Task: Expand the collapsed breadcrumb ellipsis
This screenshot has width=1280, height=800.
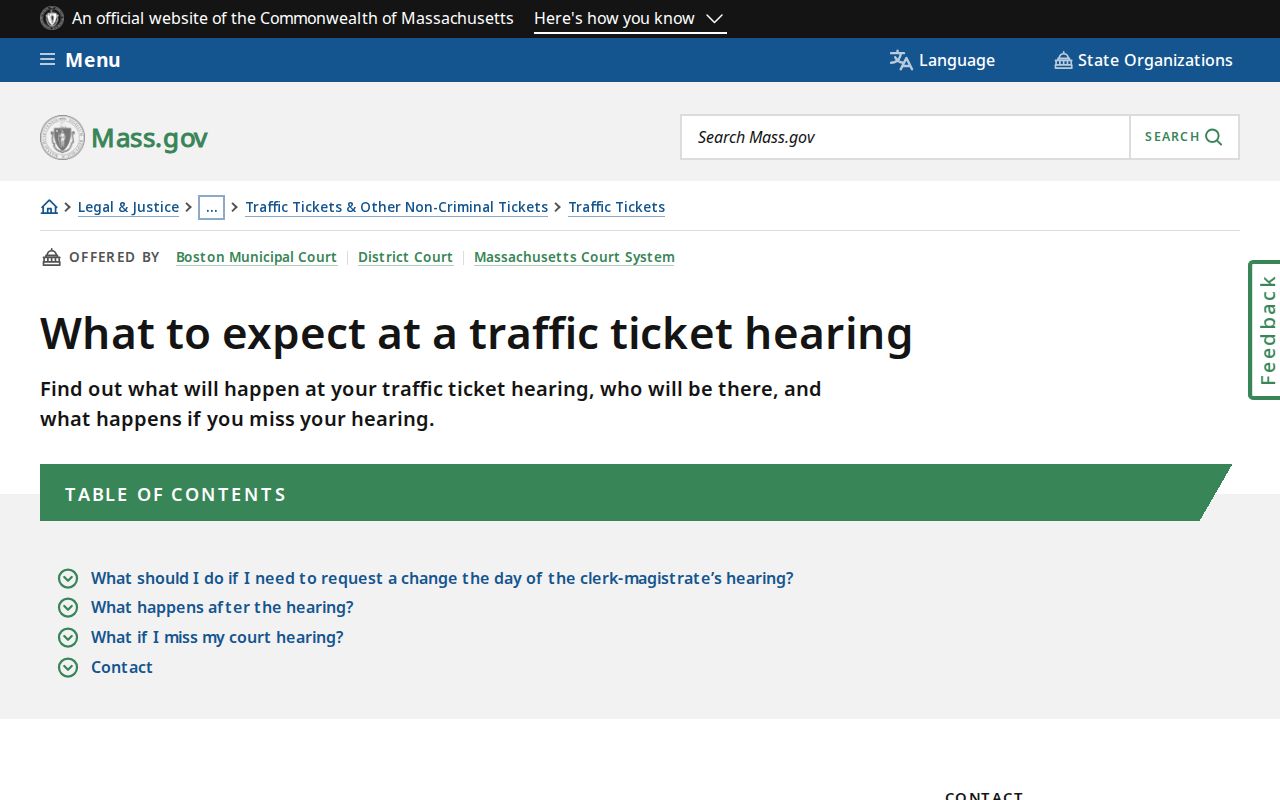Action: point(211,207)
